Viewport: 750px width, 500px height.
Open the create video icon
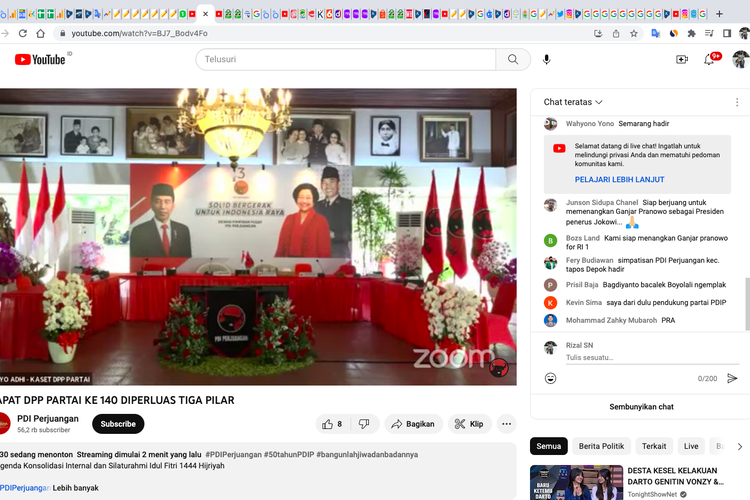[x=682, y=60]
